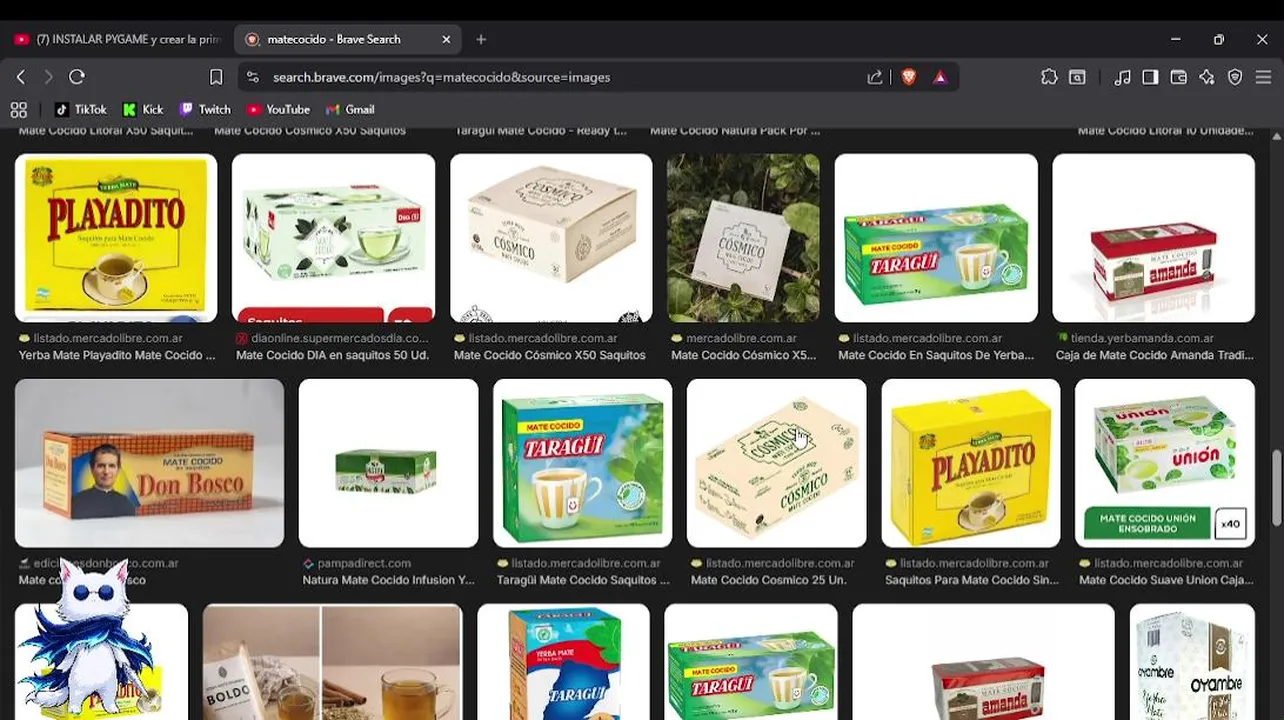Open the Playadito image in the first row
Viewport: 1284px width, 720px height.
click(x=116, y=238)
